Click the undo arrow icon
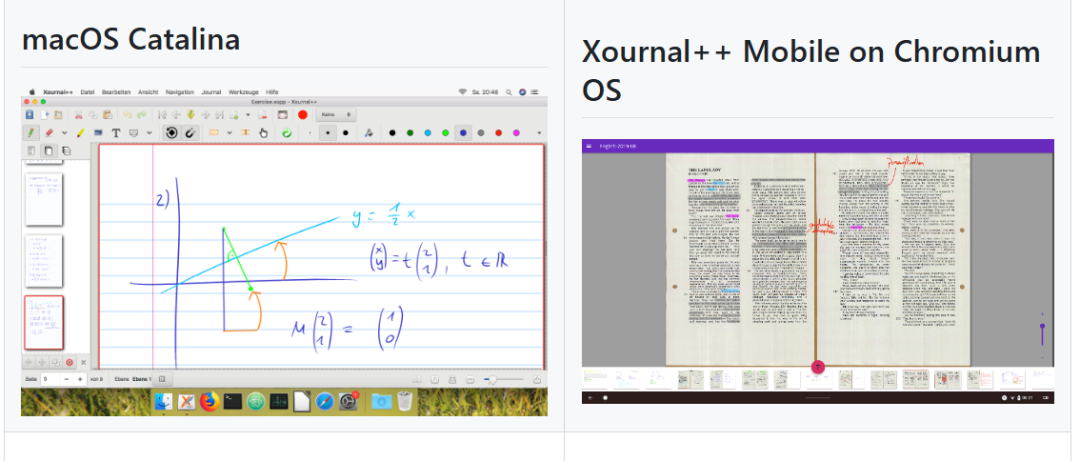This screenshot has width=1080, height=461. click(127, 114)
